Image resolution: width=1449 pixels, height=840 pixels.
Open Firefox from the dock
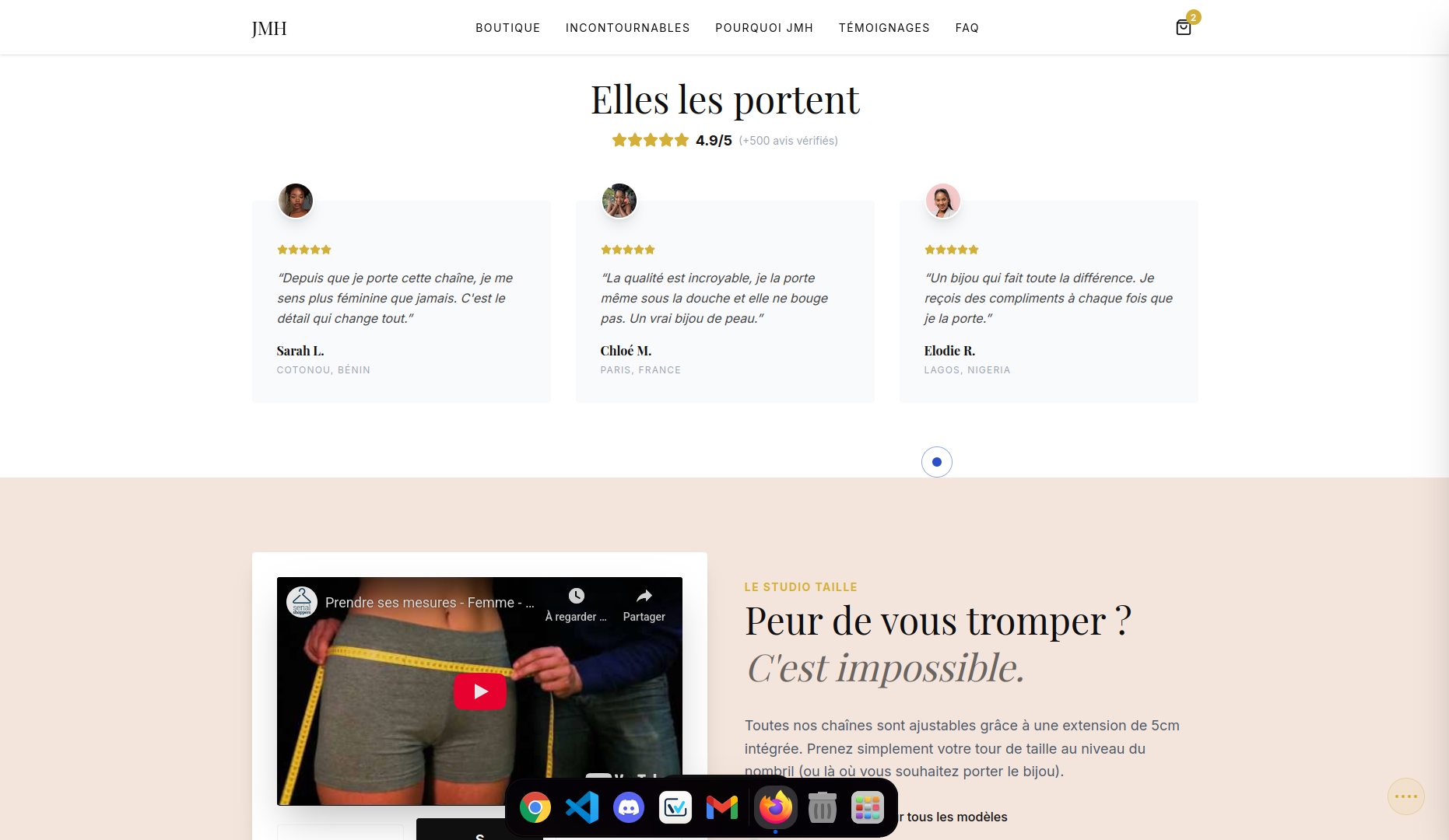tap(776, 808)
